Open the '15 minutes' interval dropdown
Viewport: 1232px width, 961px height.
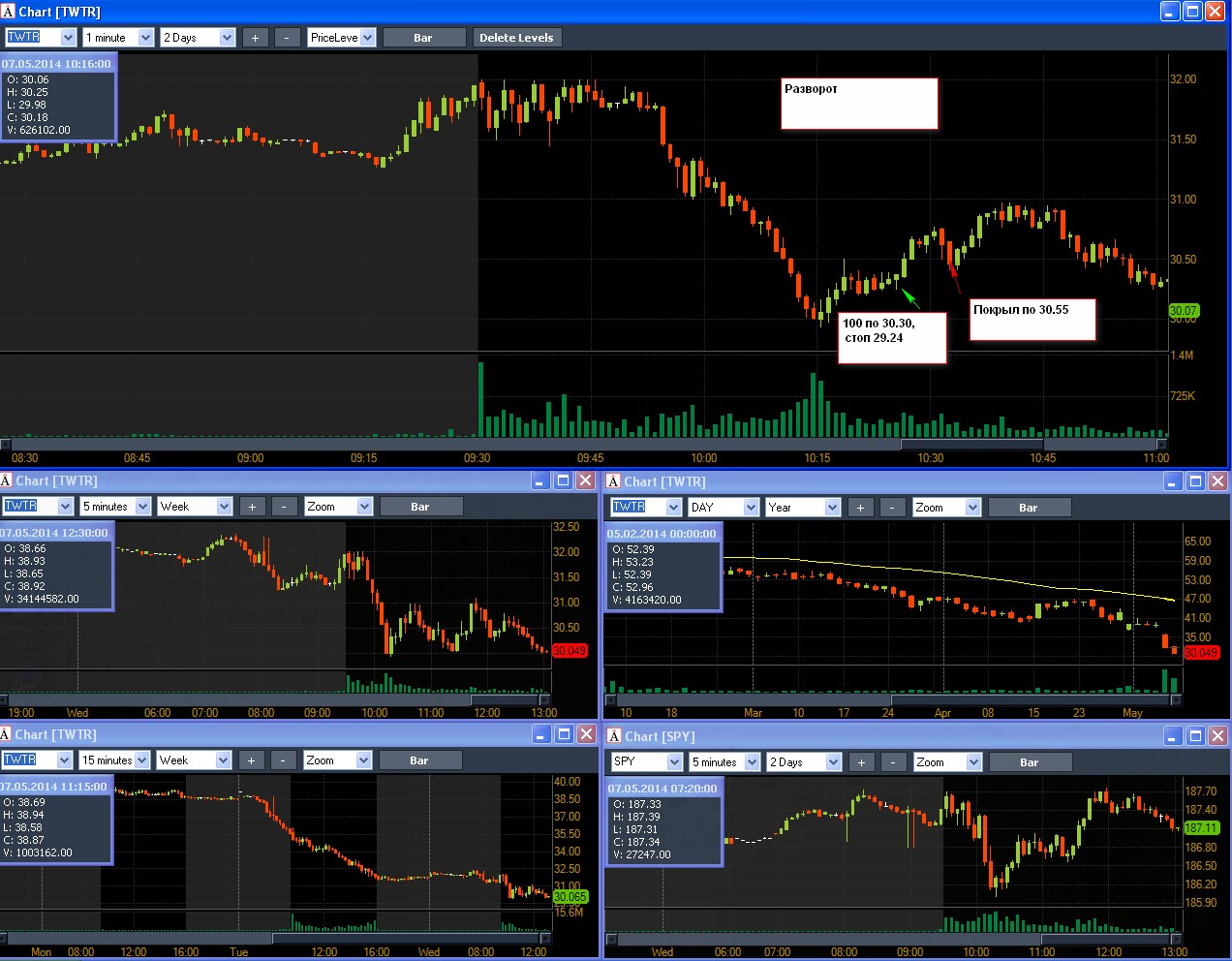click(141, 760)
